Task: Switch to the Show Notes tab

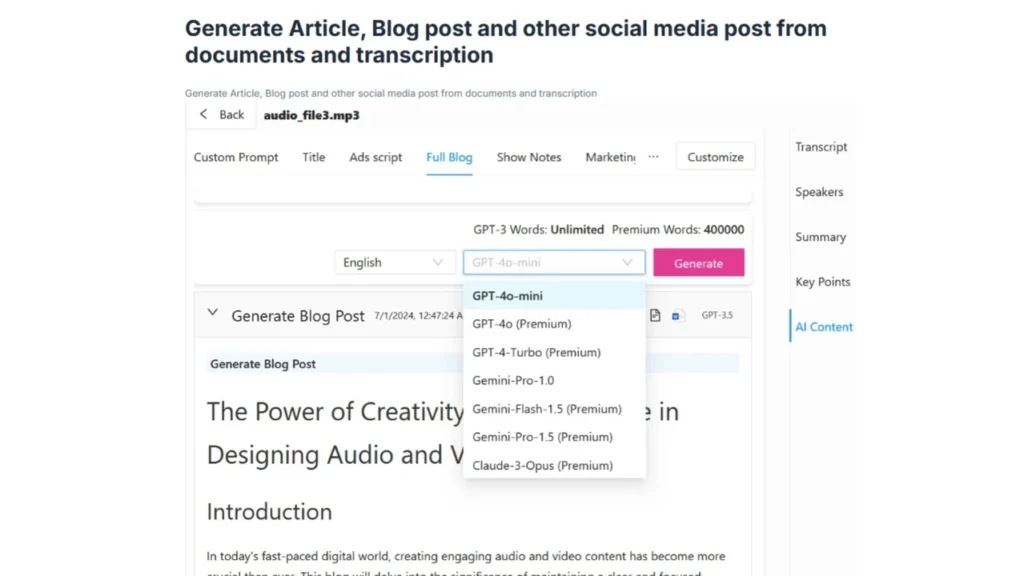Action: pos(529,157)
